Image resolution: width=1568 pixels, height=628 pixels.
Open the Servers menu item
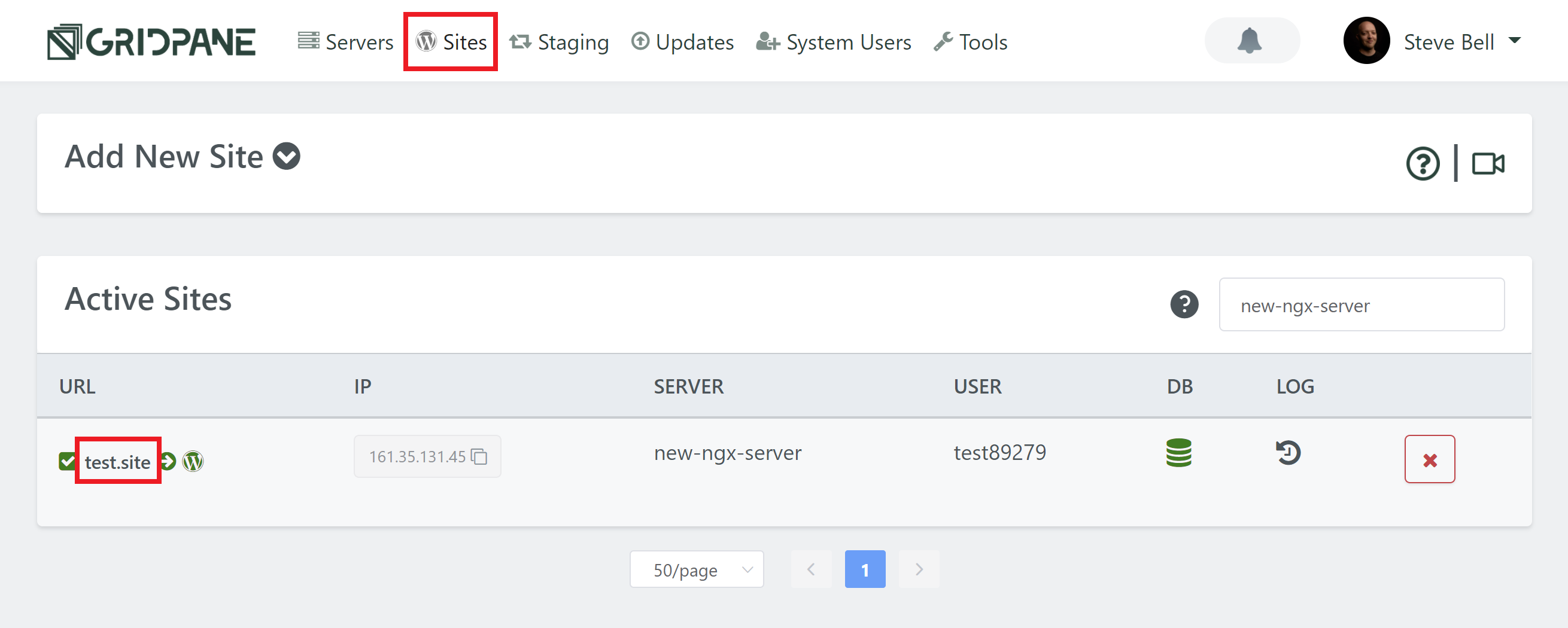pos(345,42)
